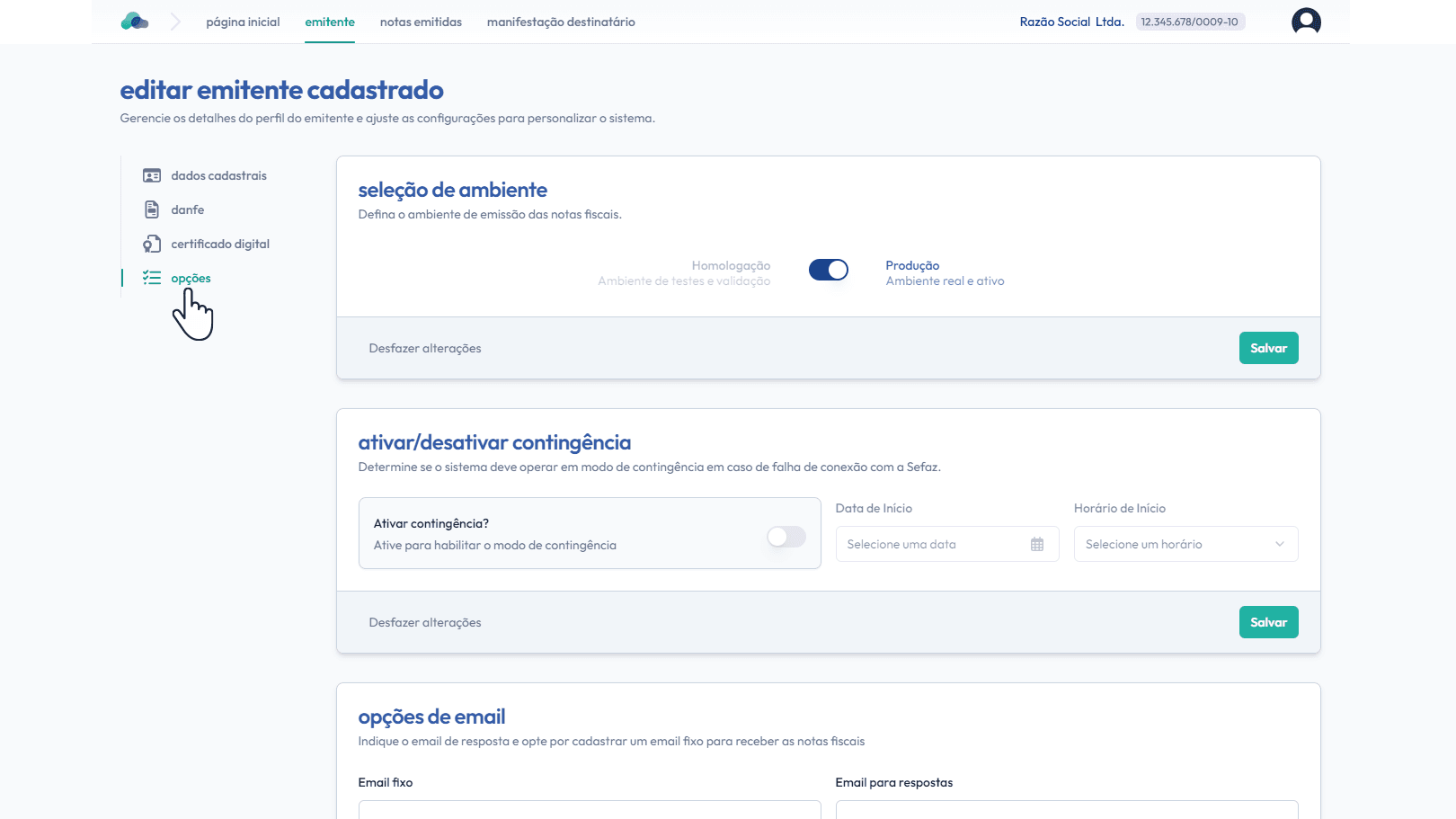The height and width of the screenshot is (819, 1456).
Task: Click Desfazer alterações under seleção de ambiente
Action: 425,348
